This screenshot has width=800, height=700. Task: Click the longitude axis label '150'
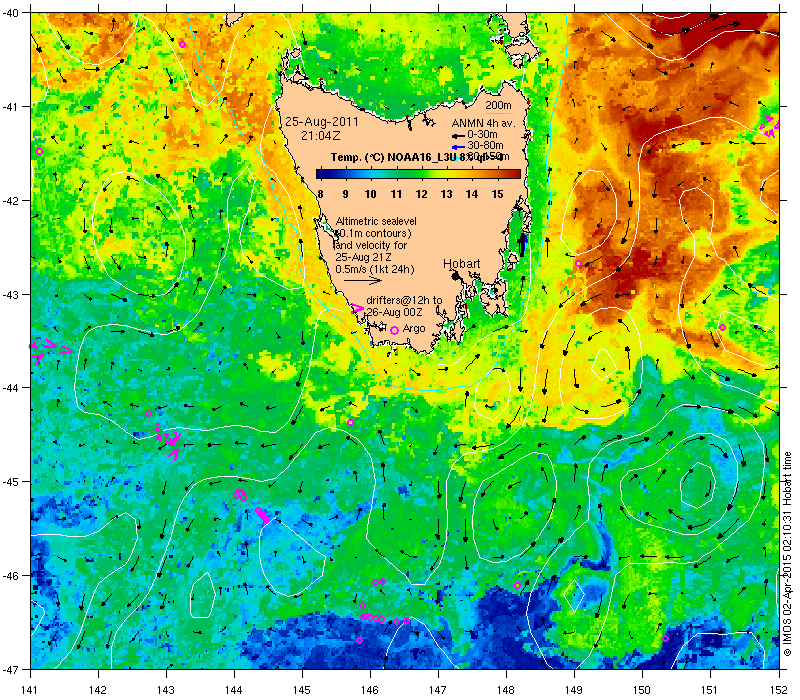[x=642, y=690]
